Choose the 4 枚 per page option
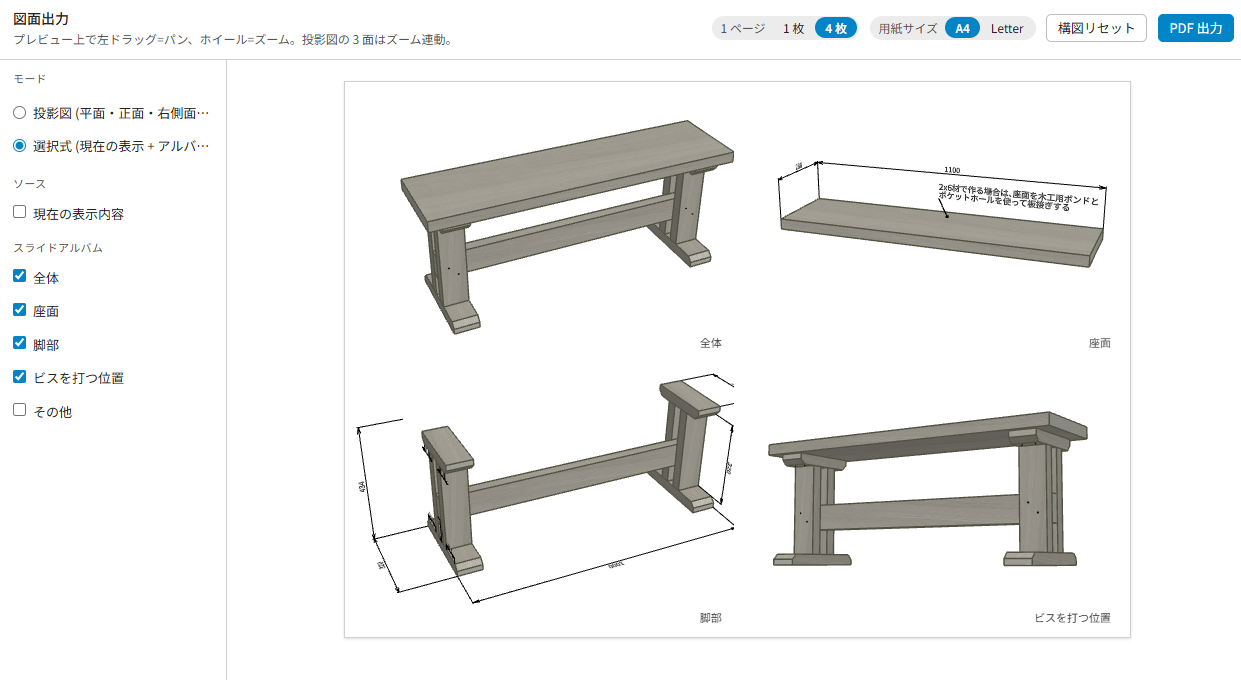The width and height of the screenshot is (1241, 680). (836, 28)
